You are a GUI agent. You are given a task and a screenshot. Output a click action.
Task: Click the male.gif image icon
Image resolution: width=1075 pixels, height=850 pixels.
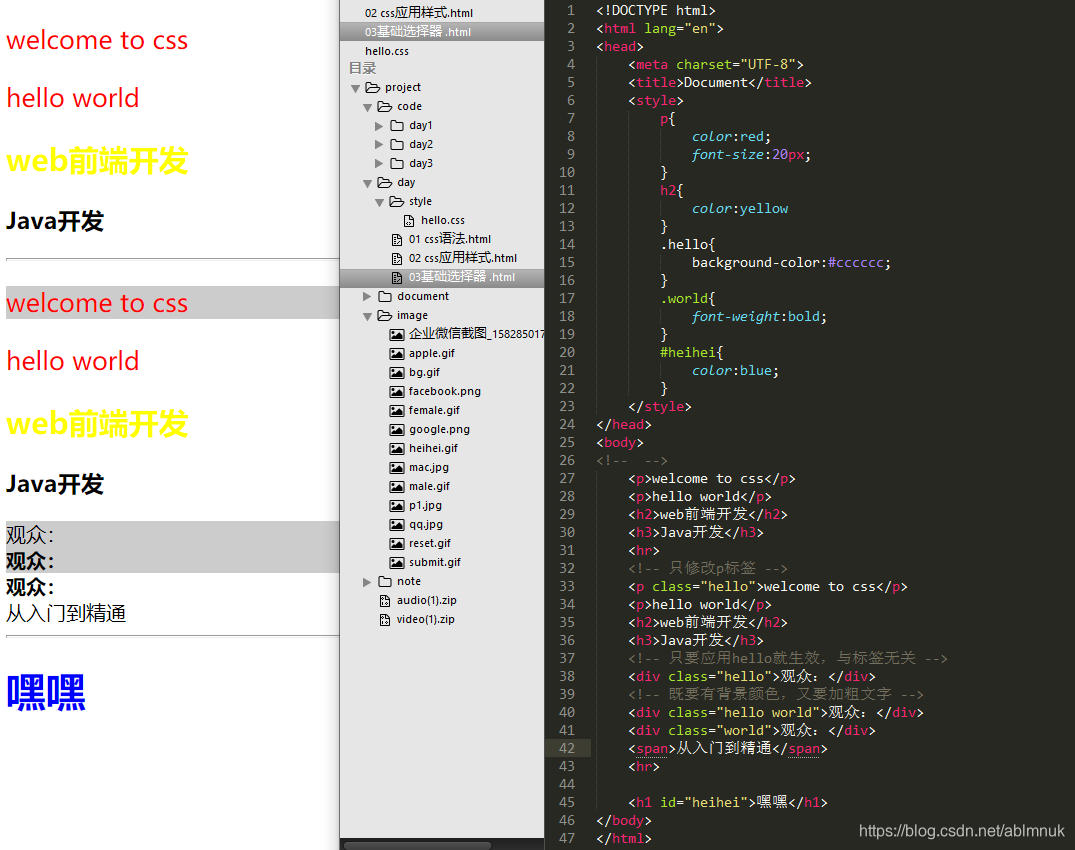tap(397, 487)
